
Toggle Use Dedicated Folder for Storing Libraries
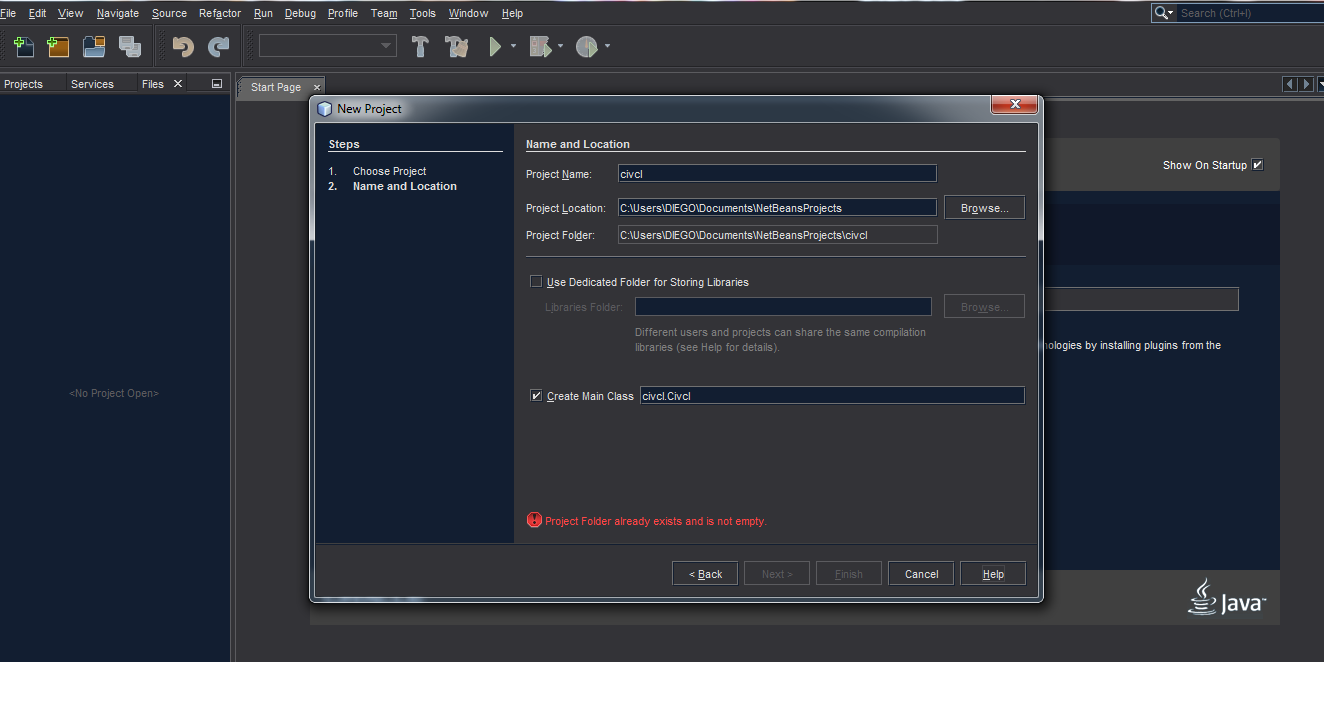pyautogui.click(x=536, y=282)
